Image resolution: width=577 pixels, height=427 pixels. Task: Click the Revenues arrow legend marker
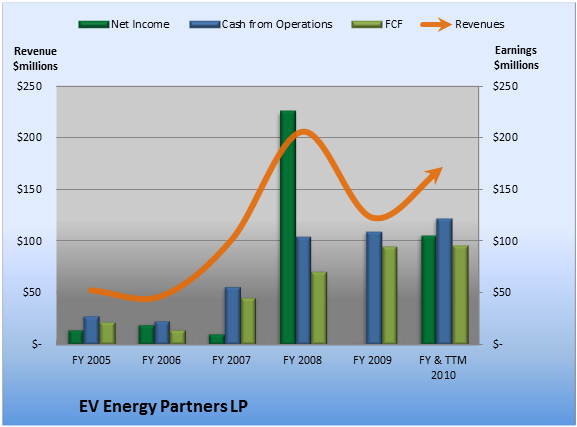click(436, 25)
